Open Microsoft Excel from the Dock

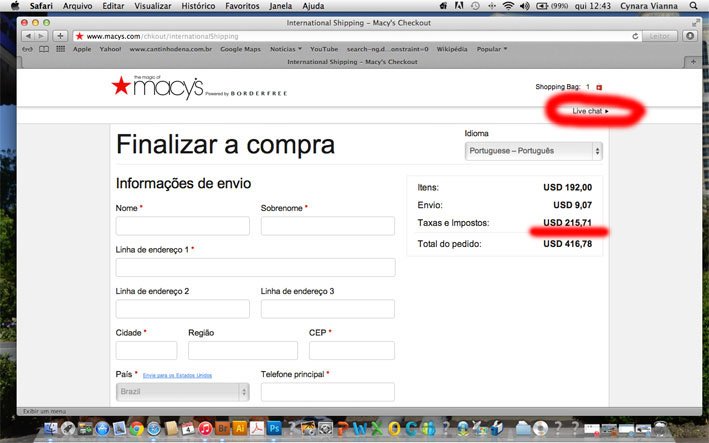point(377,428)
